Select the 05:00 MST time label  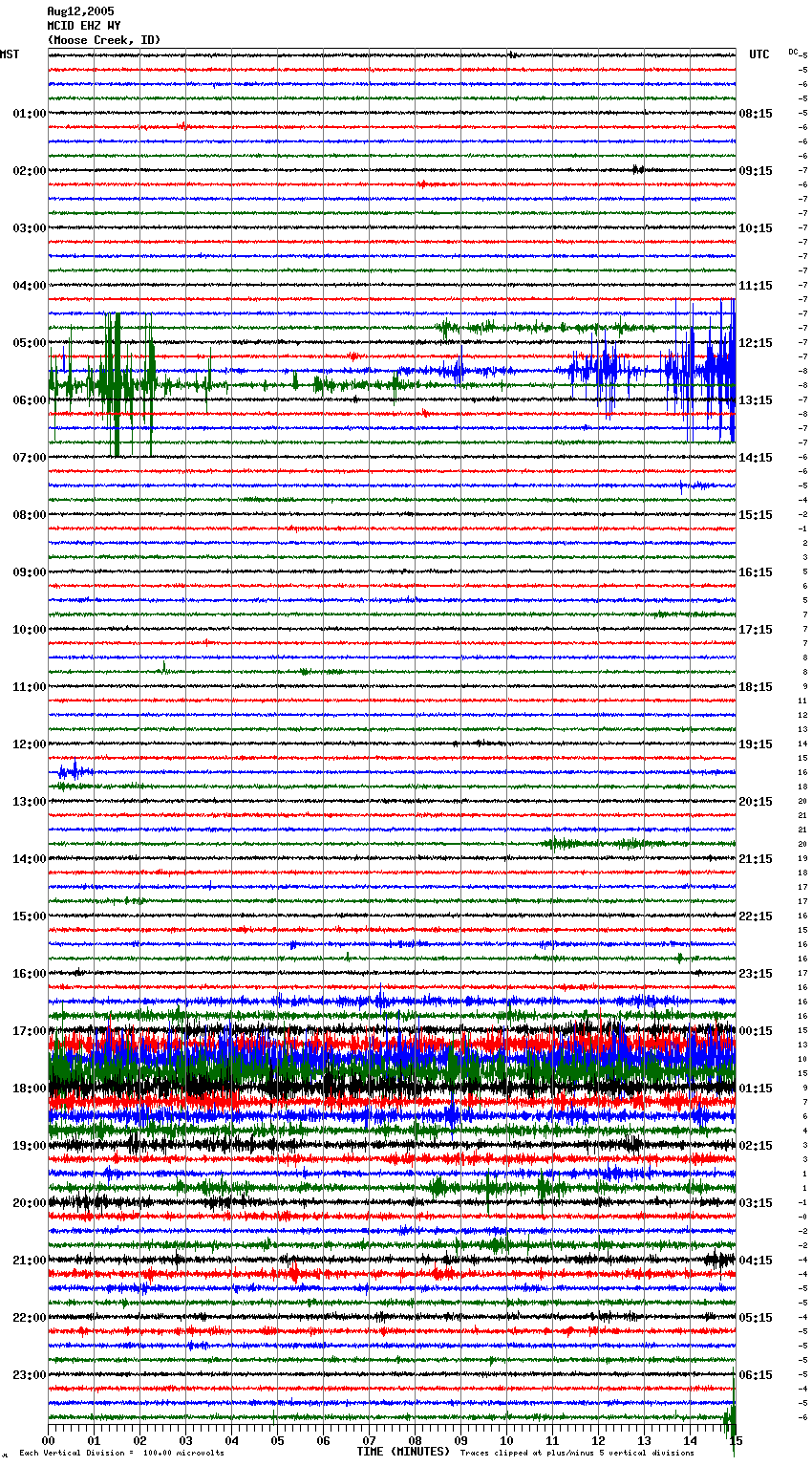point(30,343)
